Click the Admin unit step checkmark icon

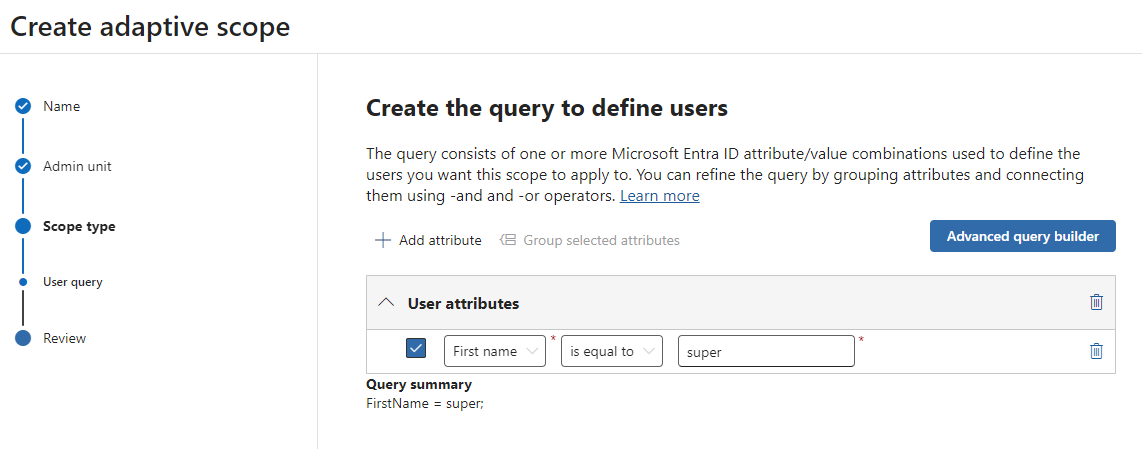(23, 166)
